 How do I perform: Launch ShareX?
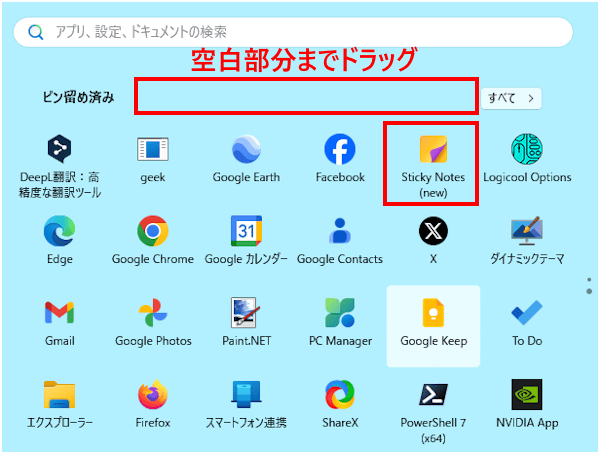340,404
